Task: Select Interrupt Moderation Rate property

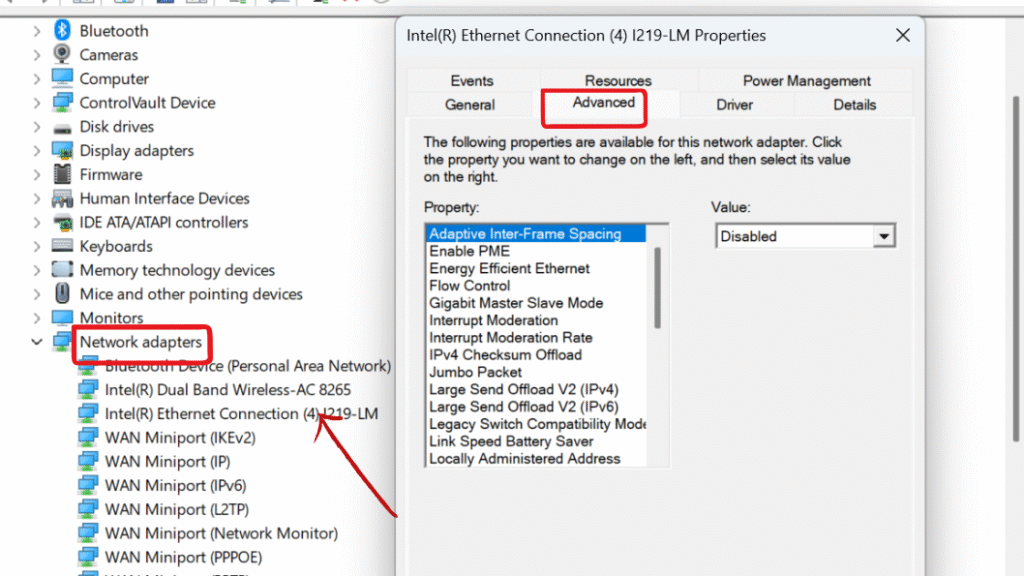Action: pyautogui.click(x=536, y=338)
